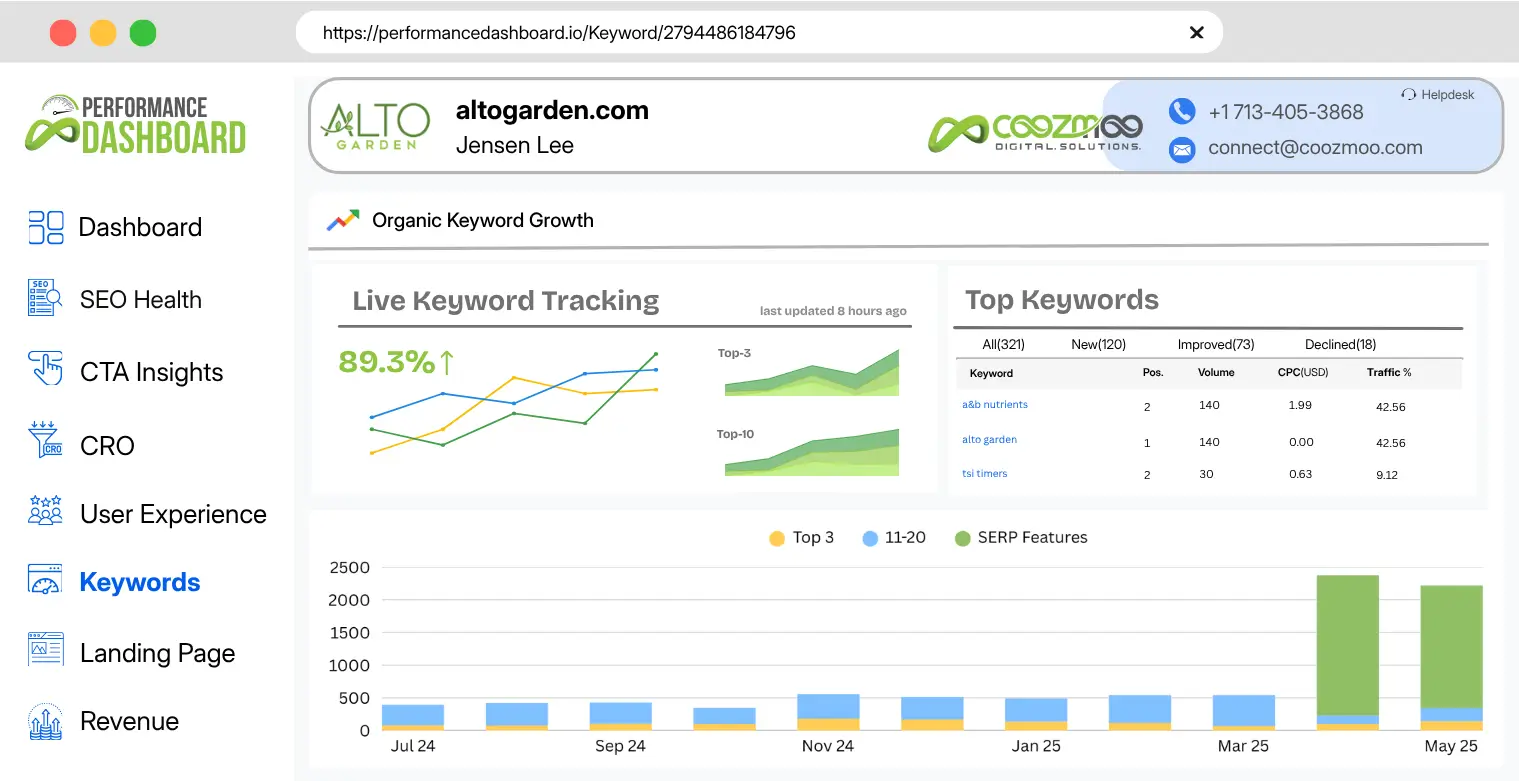Click the browser URL address field
This screenshot has width=1519, height=781.
tap(758, 33)
